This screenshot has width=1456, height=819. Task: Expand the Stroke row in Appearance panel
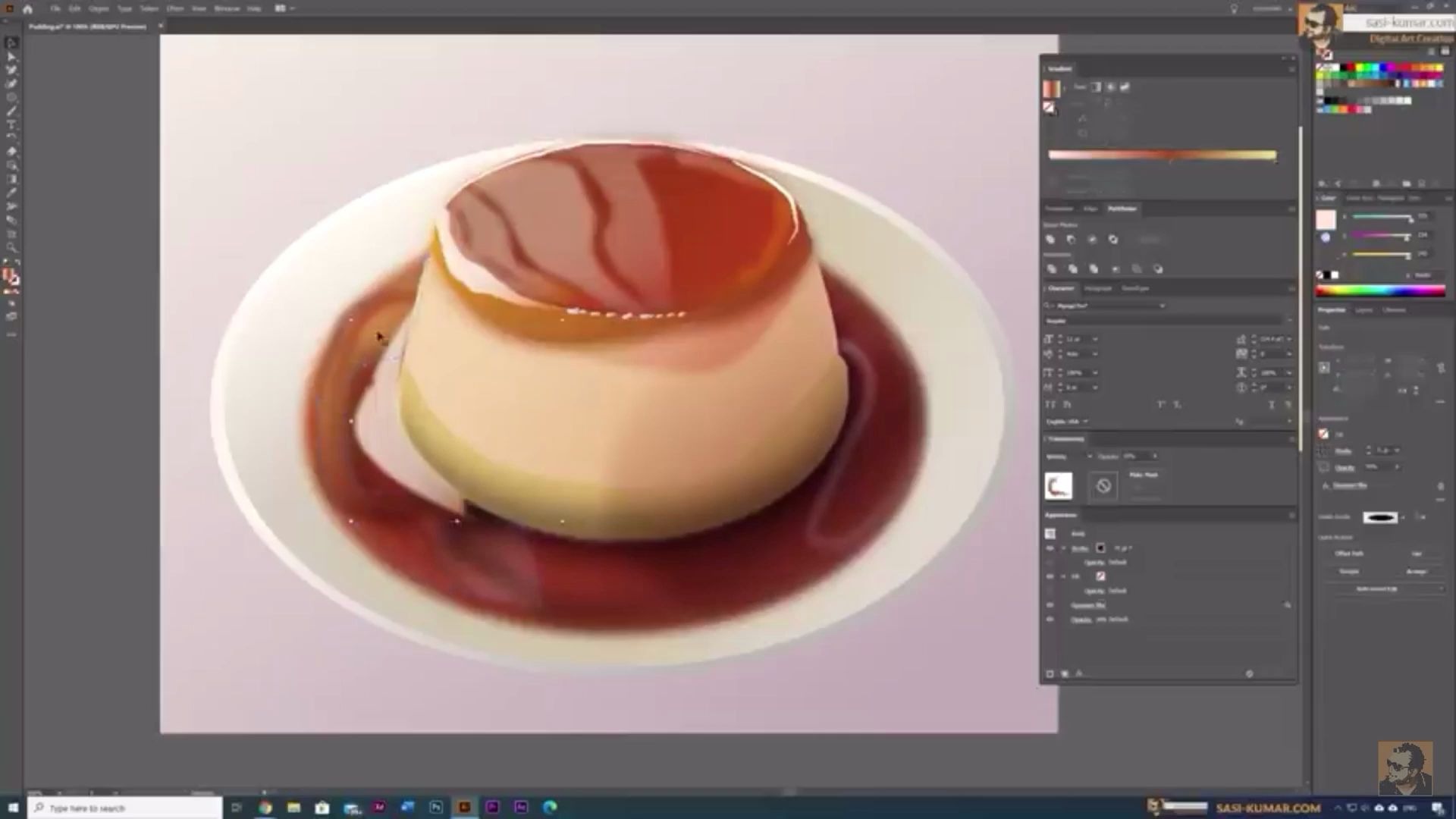coord(1063,548)
